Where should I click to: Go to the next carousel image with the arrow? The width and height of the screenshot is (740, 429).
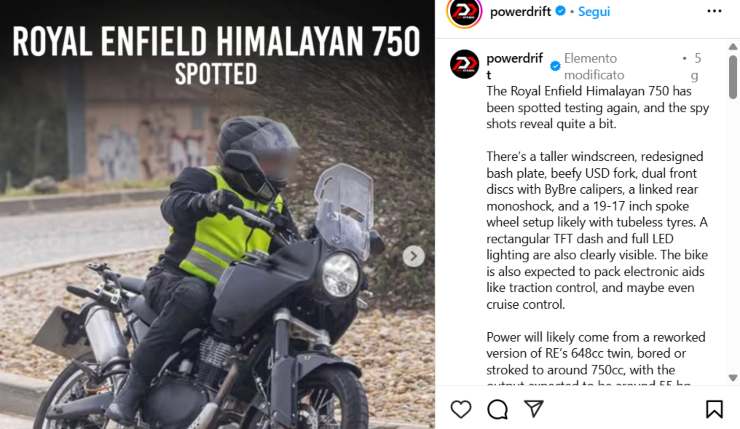click(413, 256)
